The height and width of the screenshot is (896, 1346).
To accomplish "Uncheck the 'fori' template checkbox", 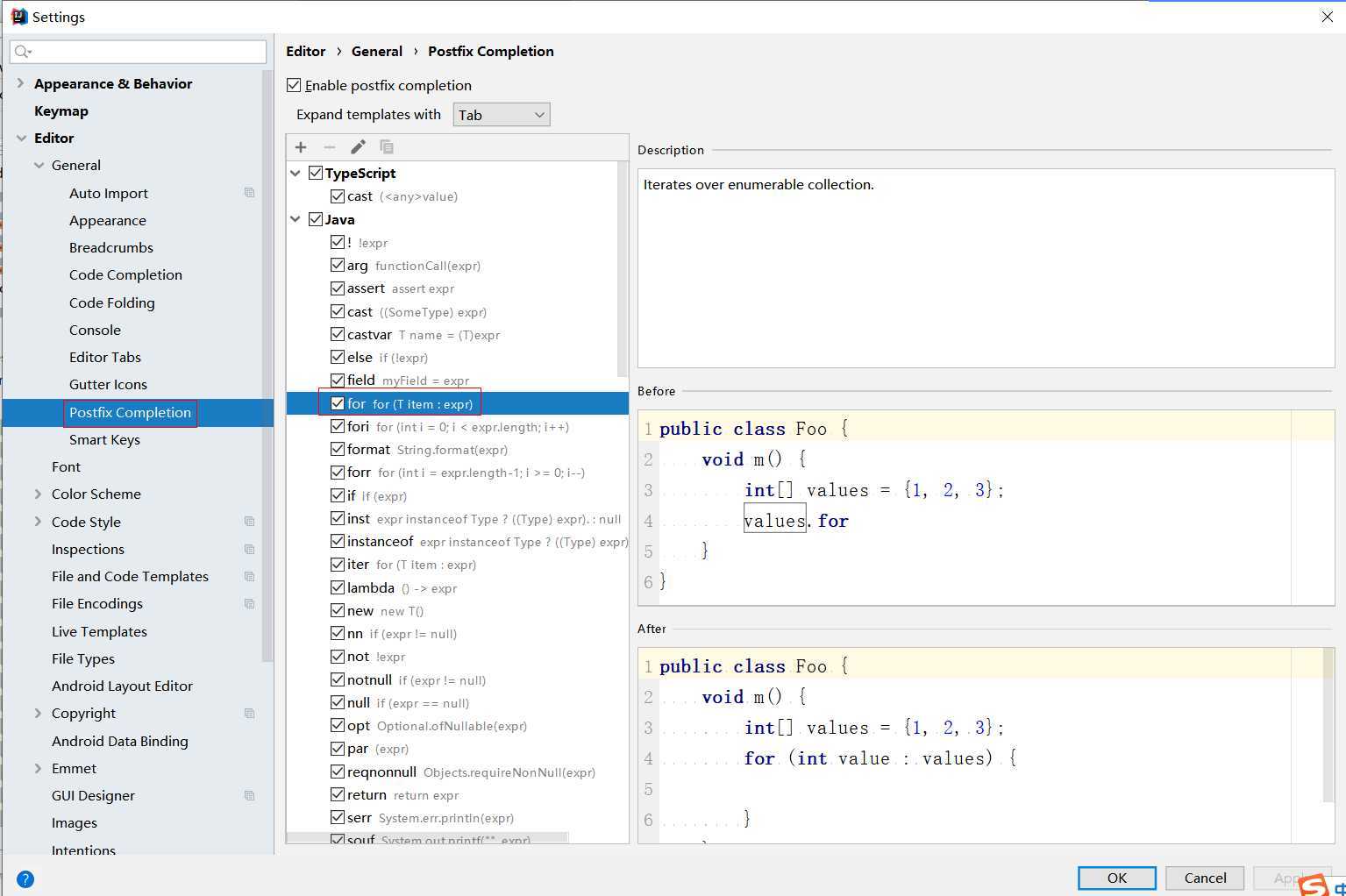I will (x=338, y=426).
